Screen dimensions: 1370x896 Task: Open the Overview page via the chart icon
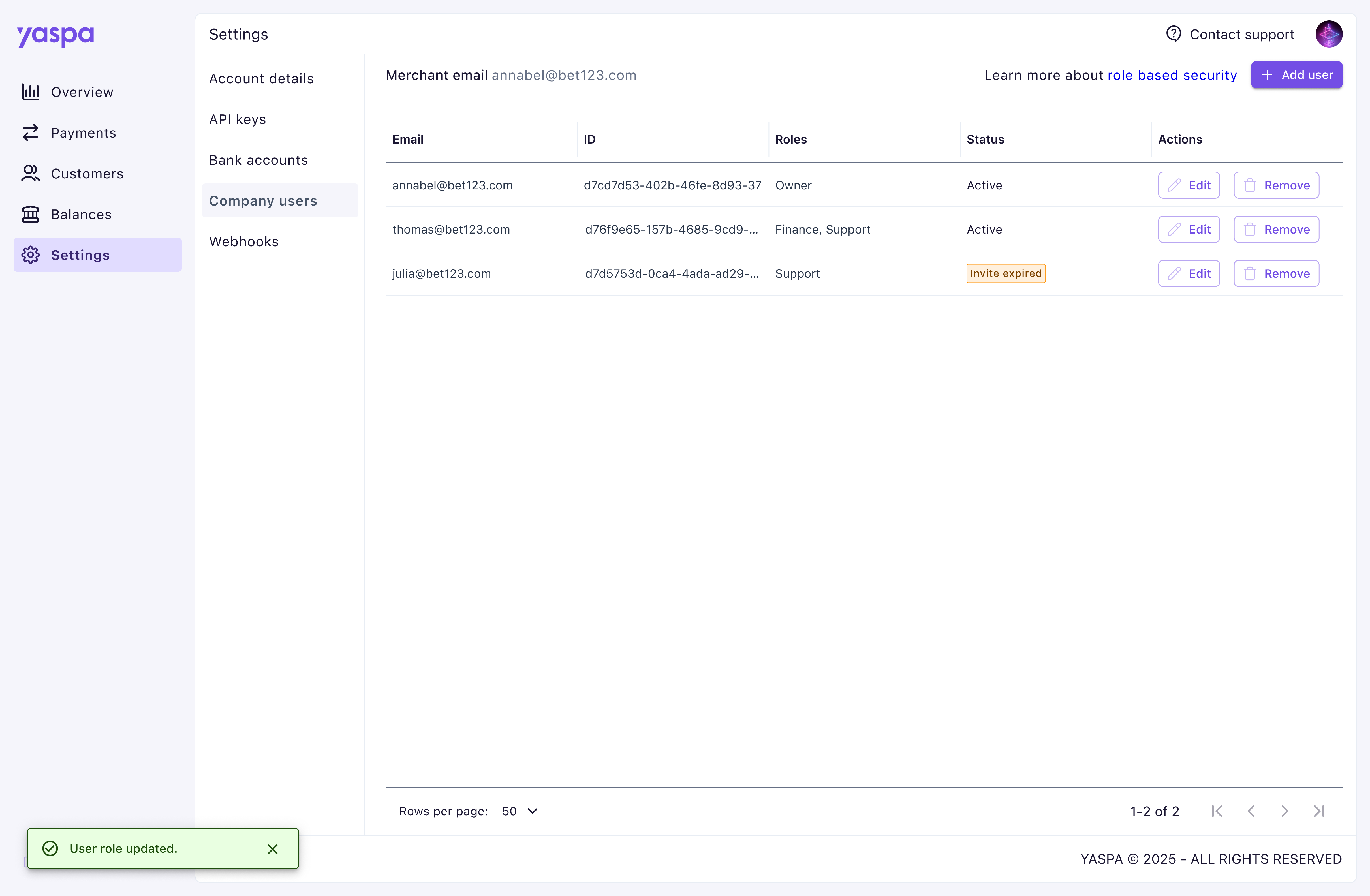[x=31, y=92]
